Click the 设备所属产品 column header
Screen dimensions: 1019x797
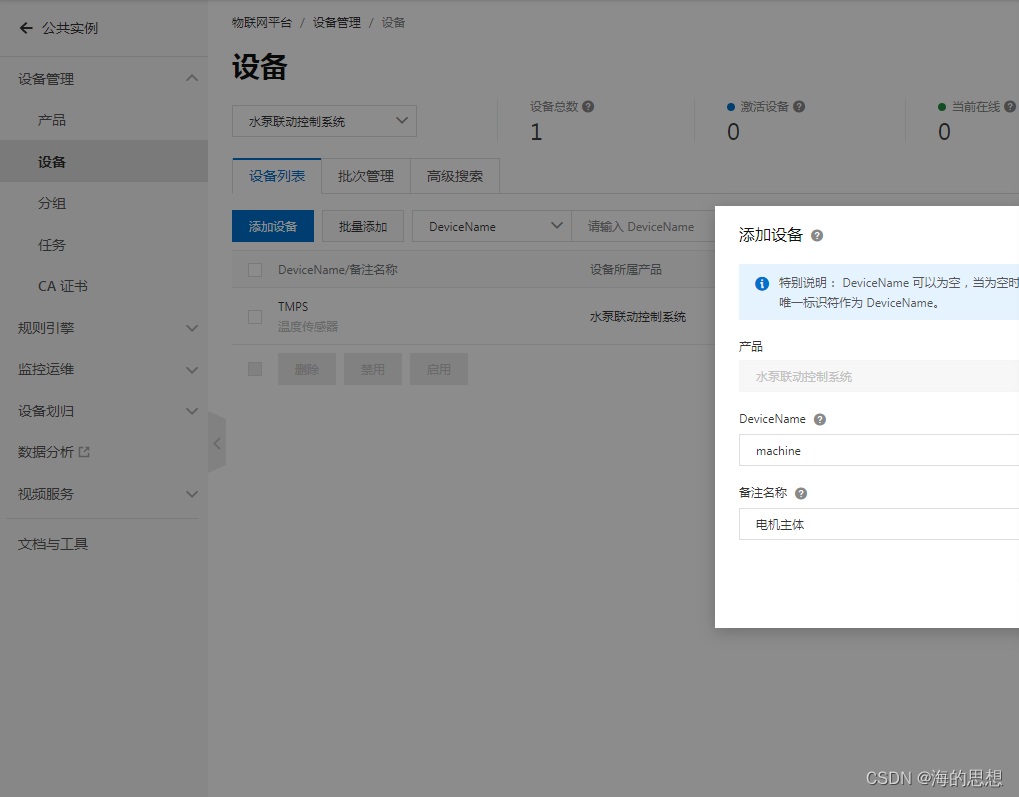click(625, 270)
